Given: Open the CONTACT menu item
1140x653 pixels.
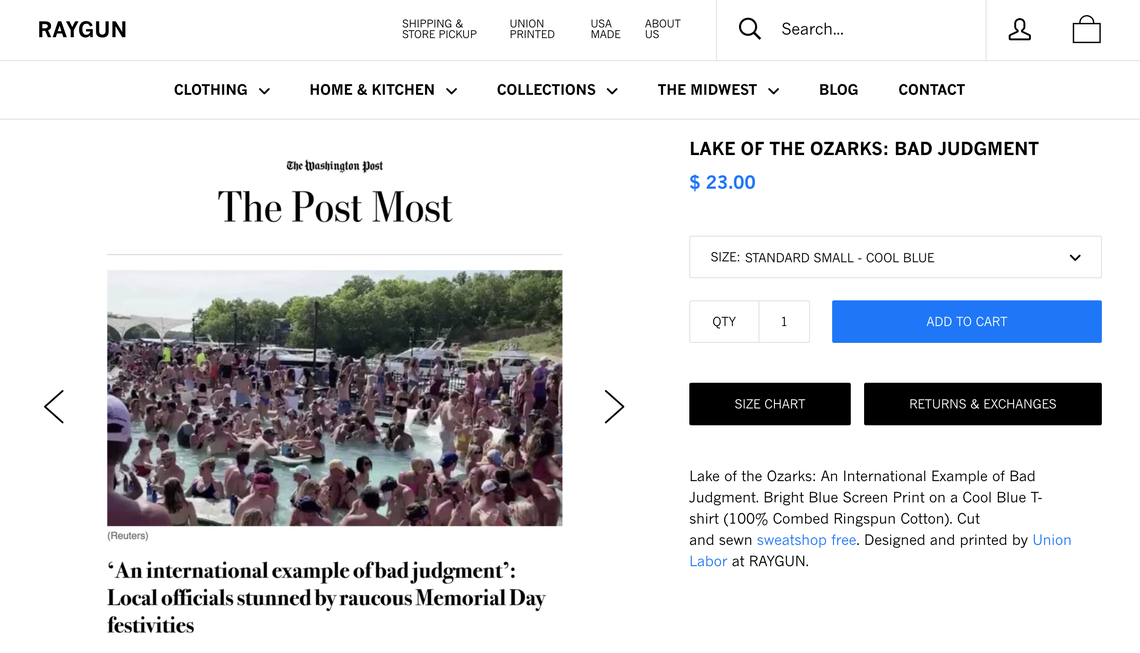Looking at the screenshot, I should (x=931, y=89).
